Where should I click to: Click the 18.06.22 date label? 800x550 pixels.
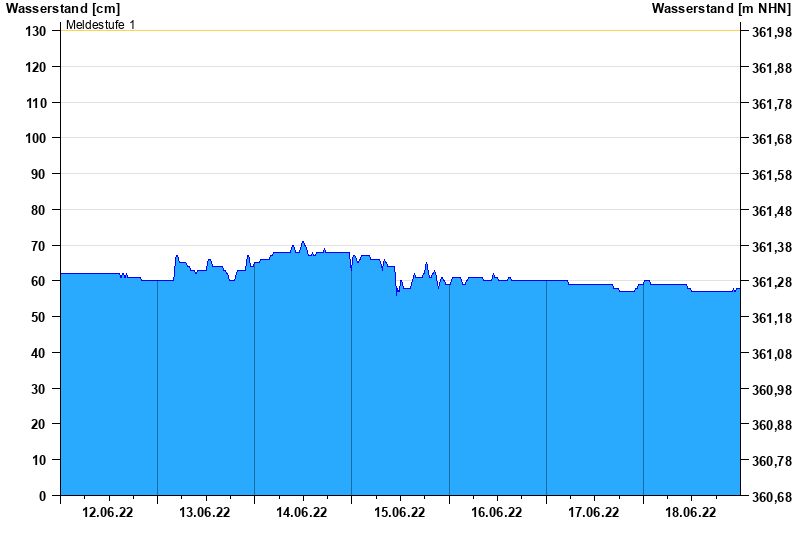pyautogui.click(x=690, y=513)
